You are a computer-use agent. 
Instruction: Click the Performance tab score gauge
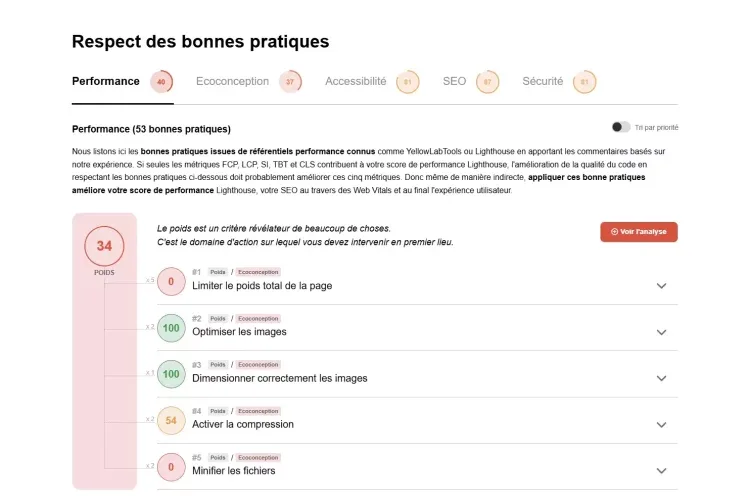tap(161, 82)
